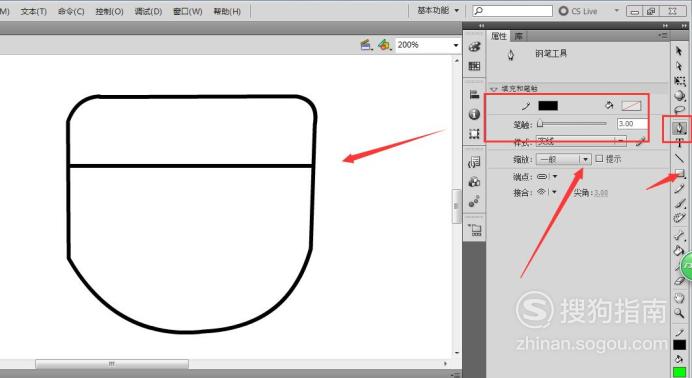Select the Bone tool
The image size is (692, 378).
tap(679, 236)
